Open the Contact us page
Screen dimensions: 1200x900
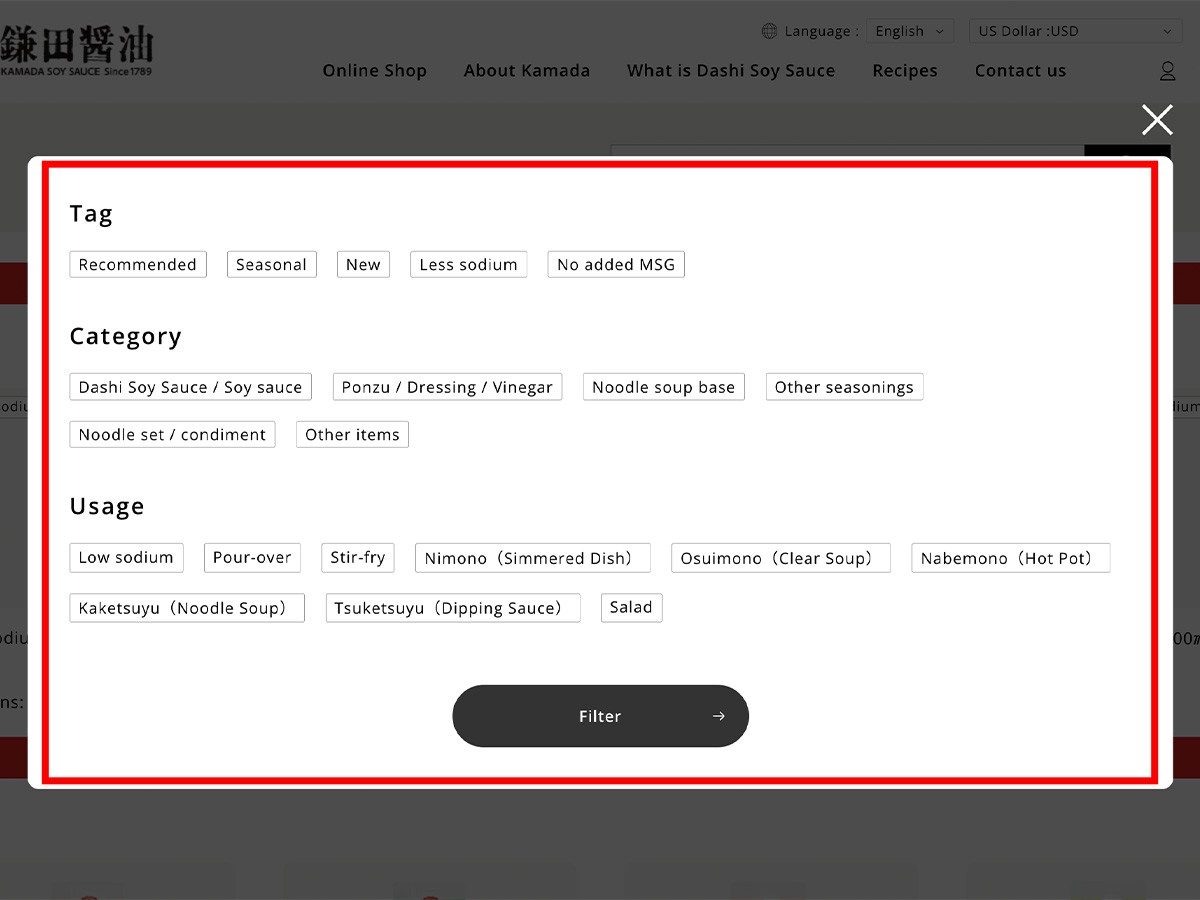[x=1021, y=71]
